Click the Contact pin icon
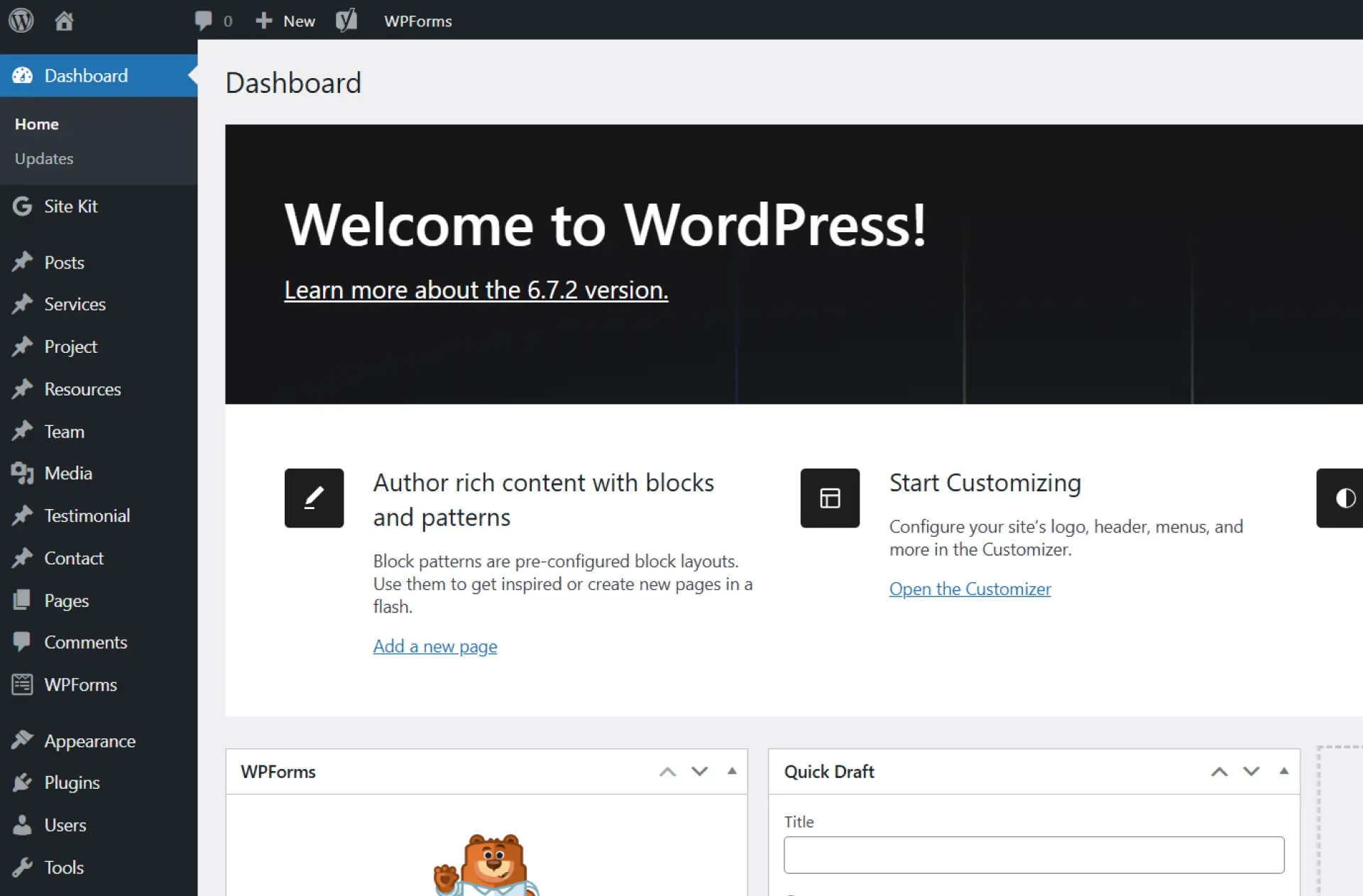The image size is (1363, 896). [x=22, y=558]
